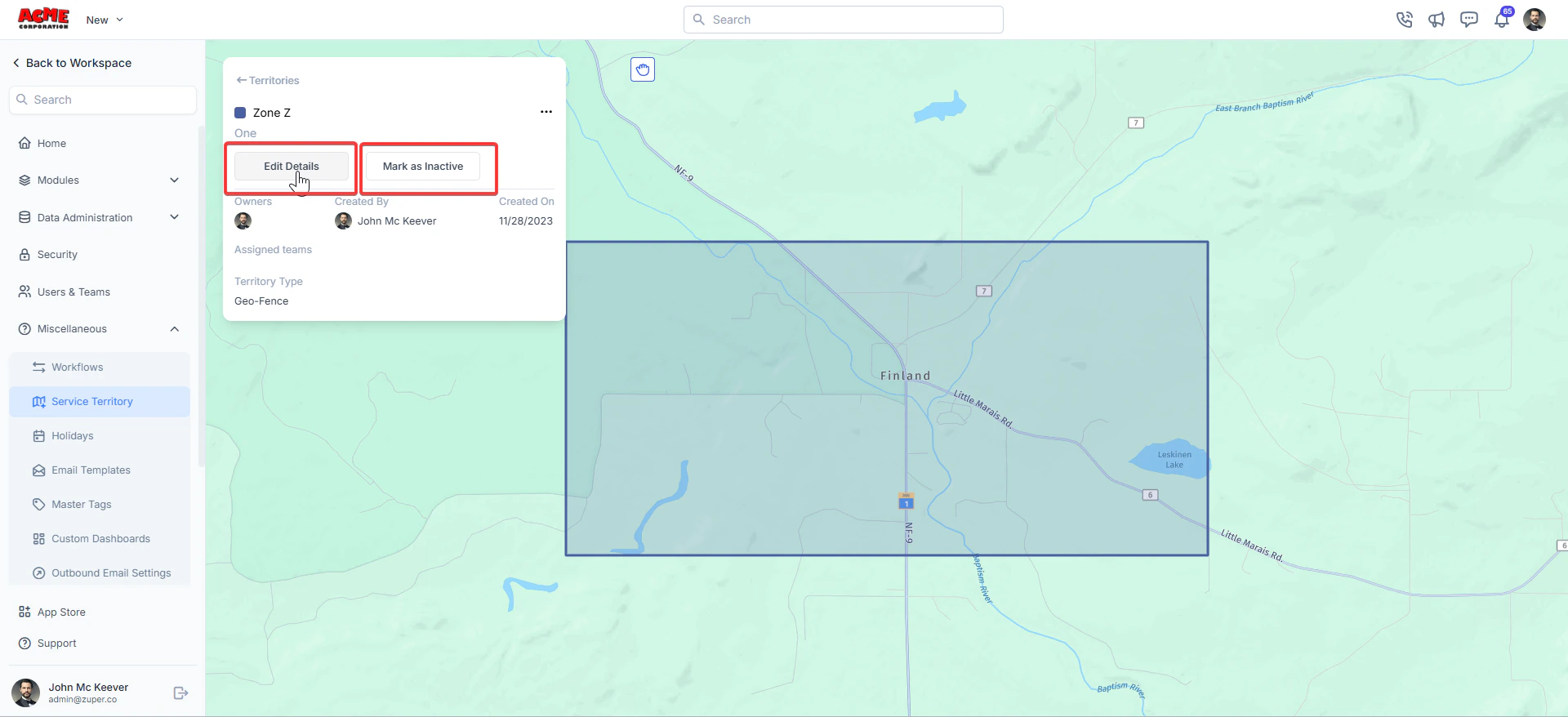Click the 11/28/2023 created date

(526, 220)
